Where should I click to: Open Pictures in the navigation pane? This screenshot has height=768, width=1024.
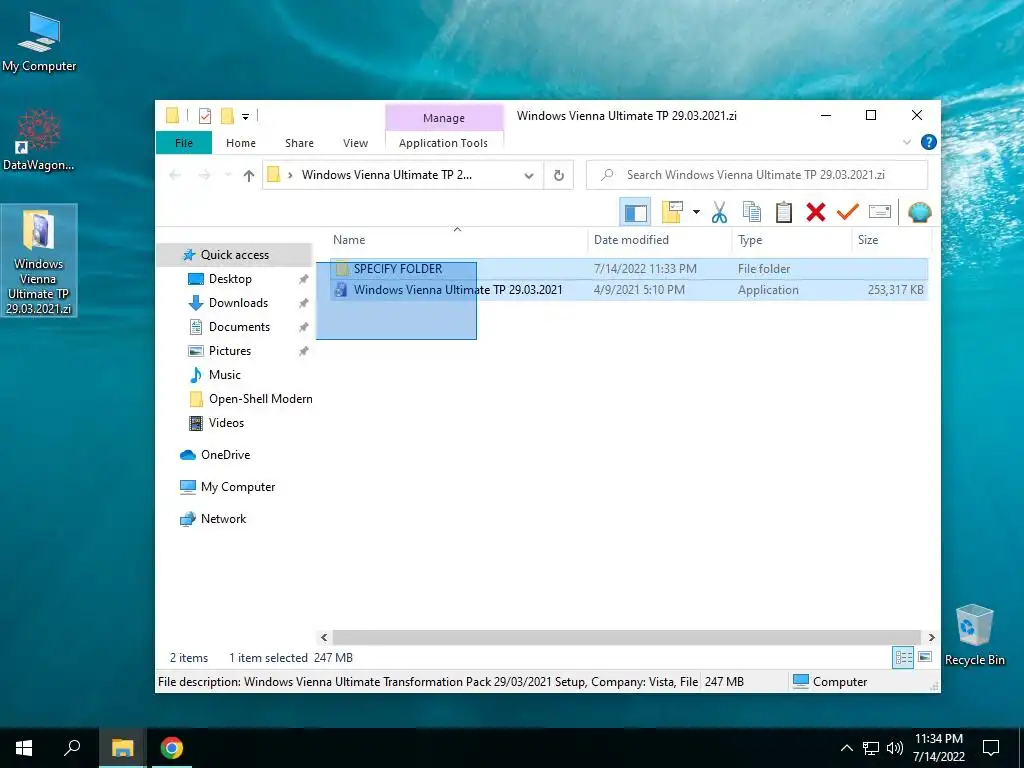(229, 351)
